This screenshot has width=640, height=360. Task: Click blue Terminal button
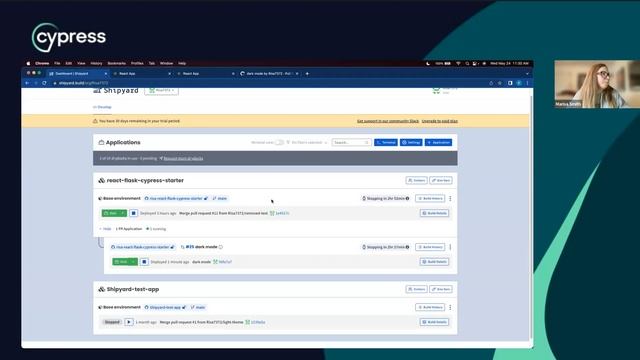(386, 142)
